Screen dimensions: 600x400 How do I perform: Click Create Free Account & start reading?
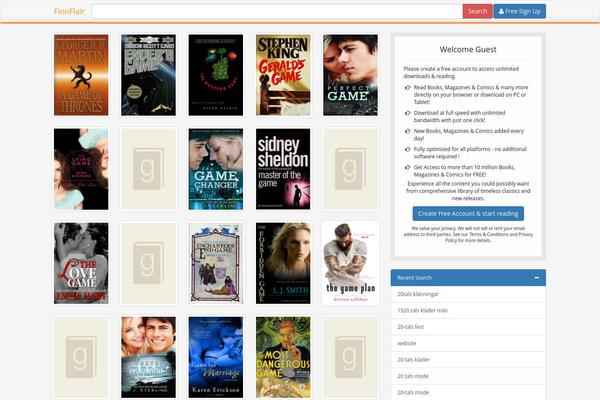[468, 214]
